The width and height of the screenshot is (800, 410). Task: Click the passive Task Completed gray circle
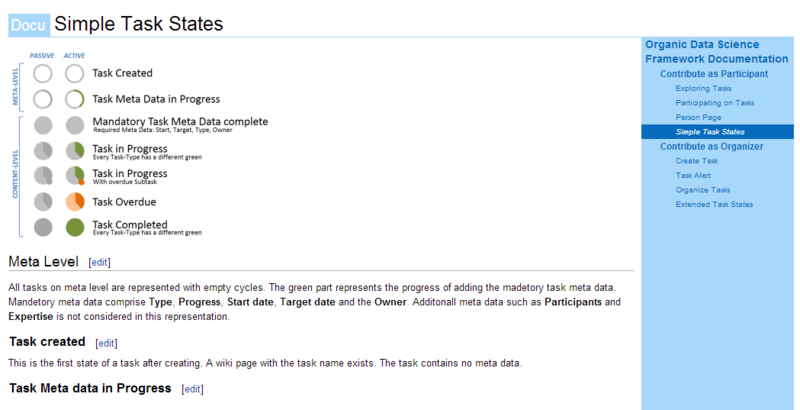pos(42,227)
